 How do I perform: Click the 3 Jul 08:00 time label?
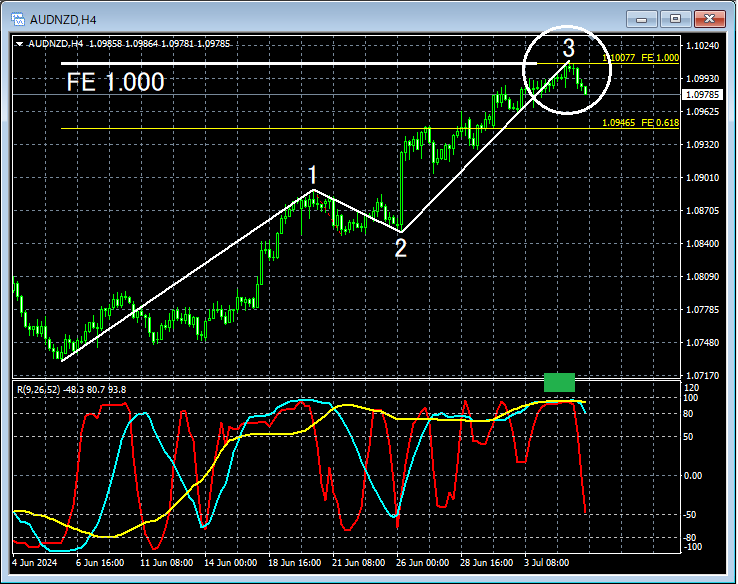point(547,563)
